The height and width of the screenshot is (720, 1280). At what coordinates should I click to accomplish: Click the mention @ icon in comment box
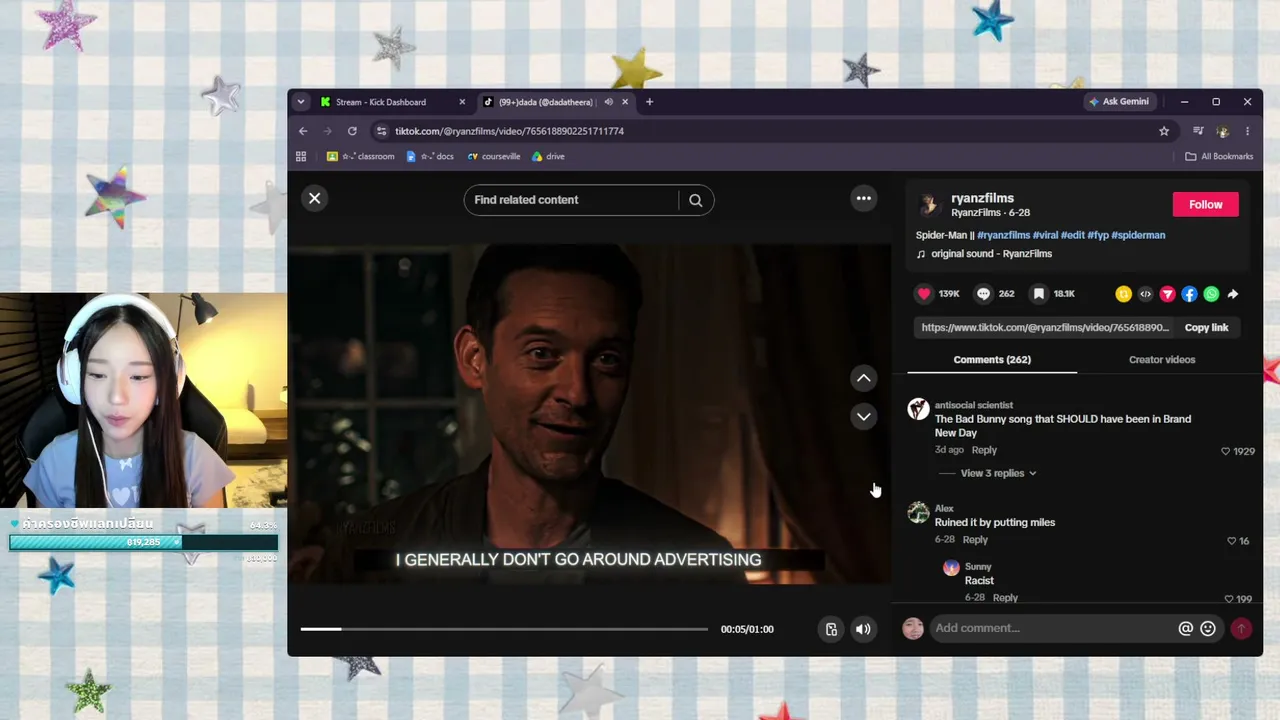[1186, 628]
